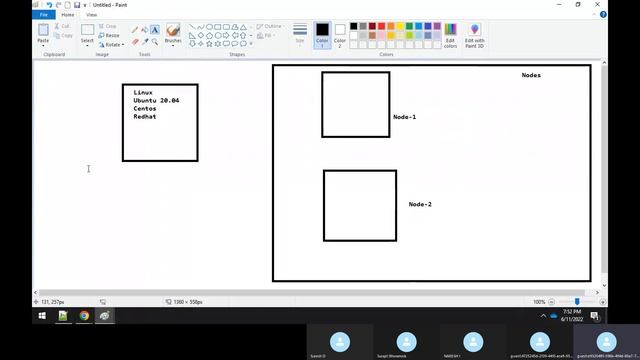Screen dimensions: 640x360
Task: Select the Pencil tool
Action: (135, 30)
